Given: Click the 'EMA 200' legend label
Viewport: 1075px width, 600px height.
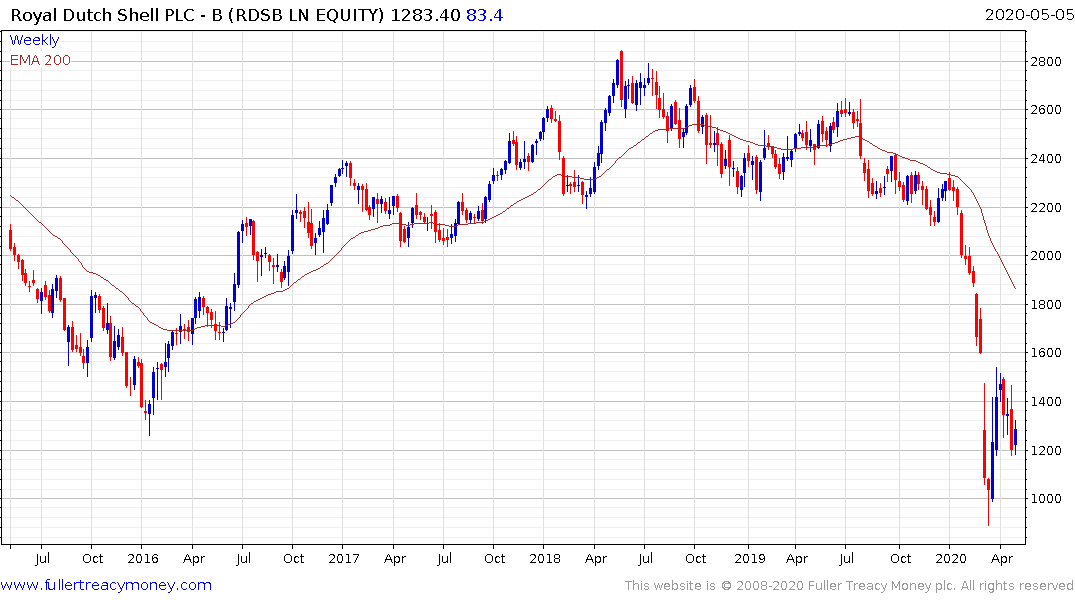Looking at the screenshot, I should (x=40, y=60).
